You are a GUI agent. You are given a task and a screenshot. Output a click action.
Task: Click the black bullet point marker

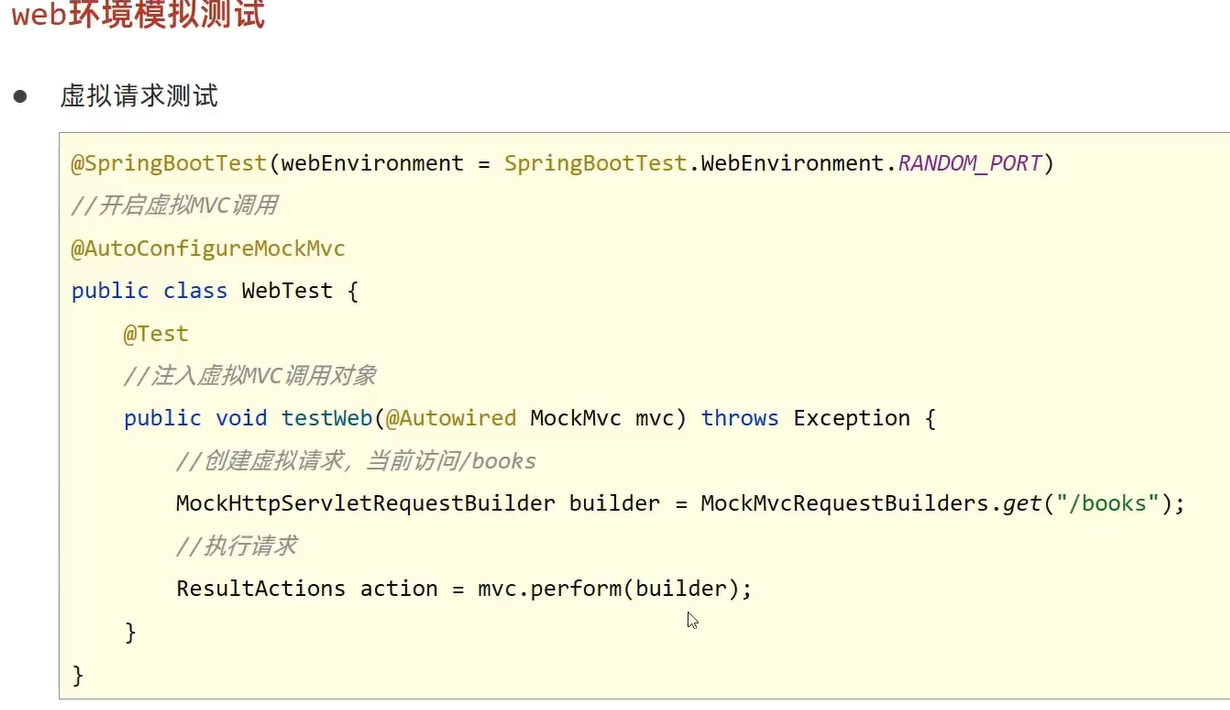20,96
